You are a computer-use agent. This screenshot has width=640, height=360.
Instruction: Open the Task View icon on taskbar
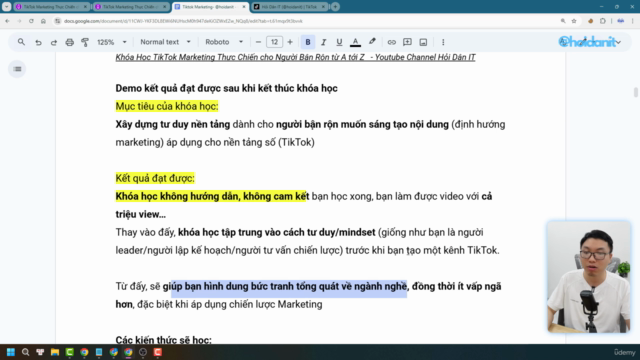point(40,352)
